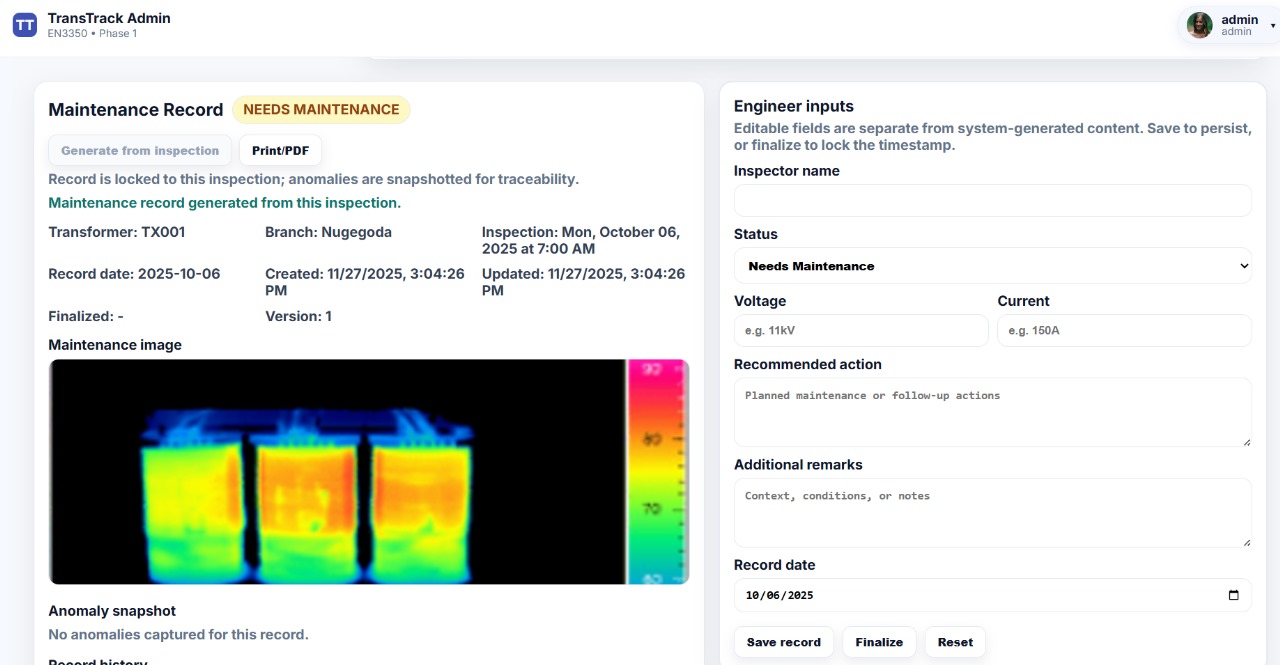
Task: Click the Print/PDF button
Action: [x=280, y=150]
